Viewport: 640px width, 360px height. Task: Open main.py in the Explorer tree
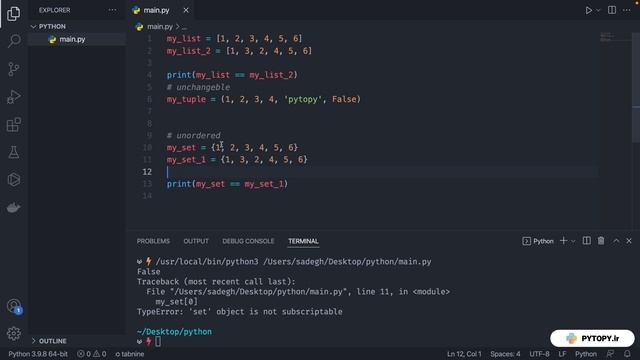click(72, 39)
